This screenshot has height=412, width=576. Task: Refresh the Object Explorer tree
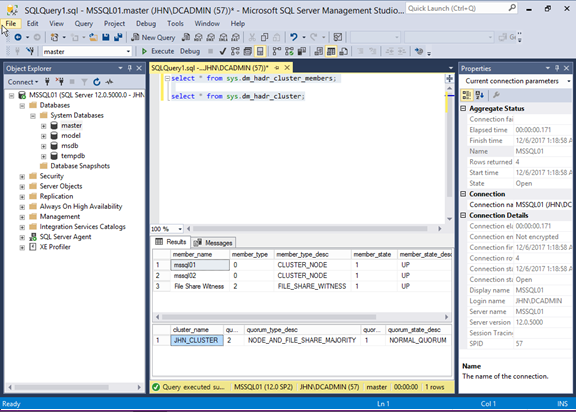tap(97, 82)
